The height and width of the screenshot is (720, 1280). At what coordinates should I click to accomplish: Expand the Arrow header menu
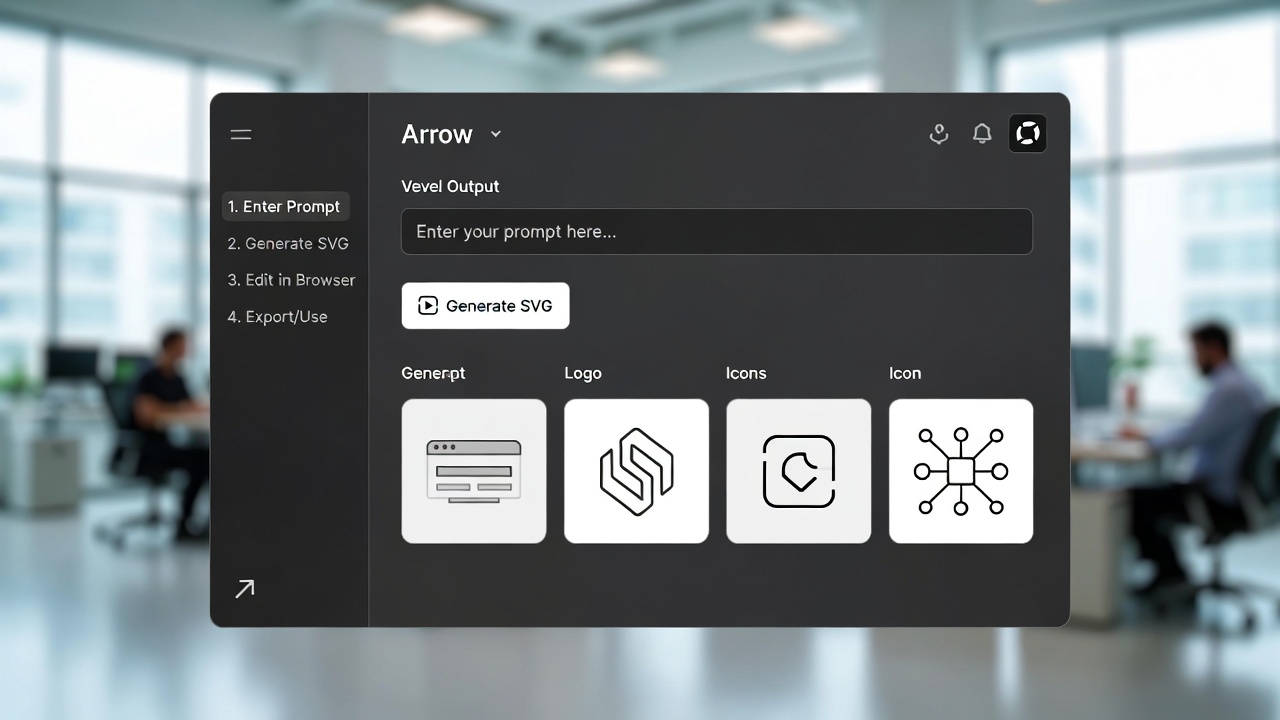tap(452, 134)
